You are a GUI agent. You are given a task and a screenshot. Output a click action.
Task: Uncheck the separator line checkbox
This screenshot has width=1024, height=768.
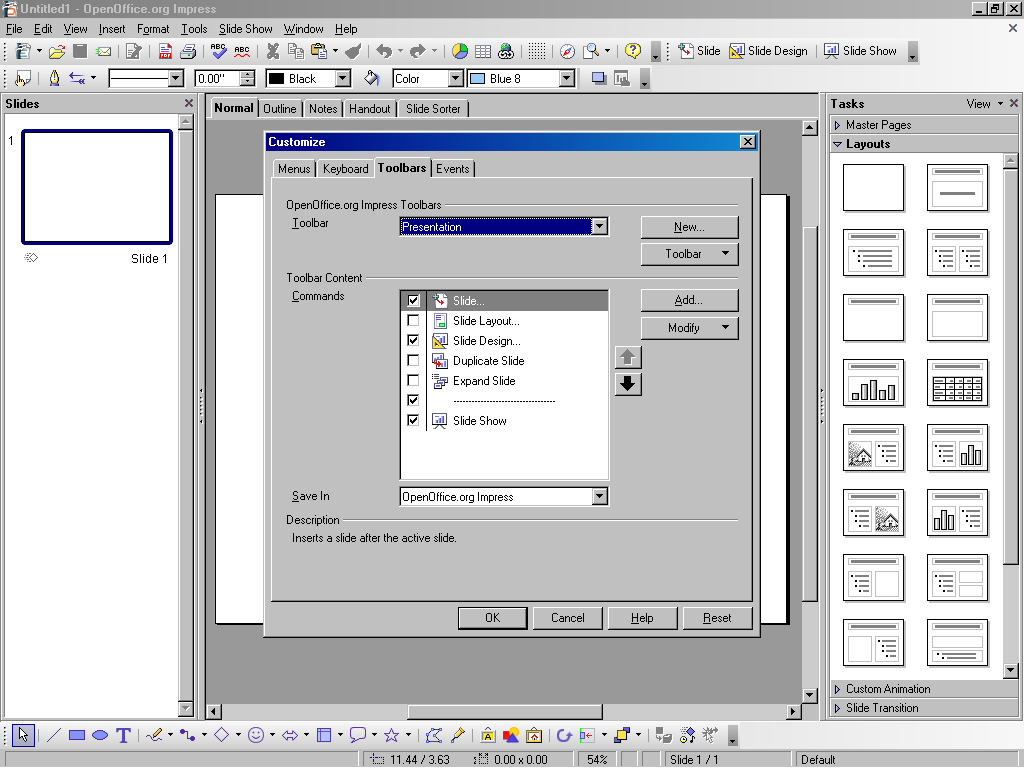pos(413,400)
